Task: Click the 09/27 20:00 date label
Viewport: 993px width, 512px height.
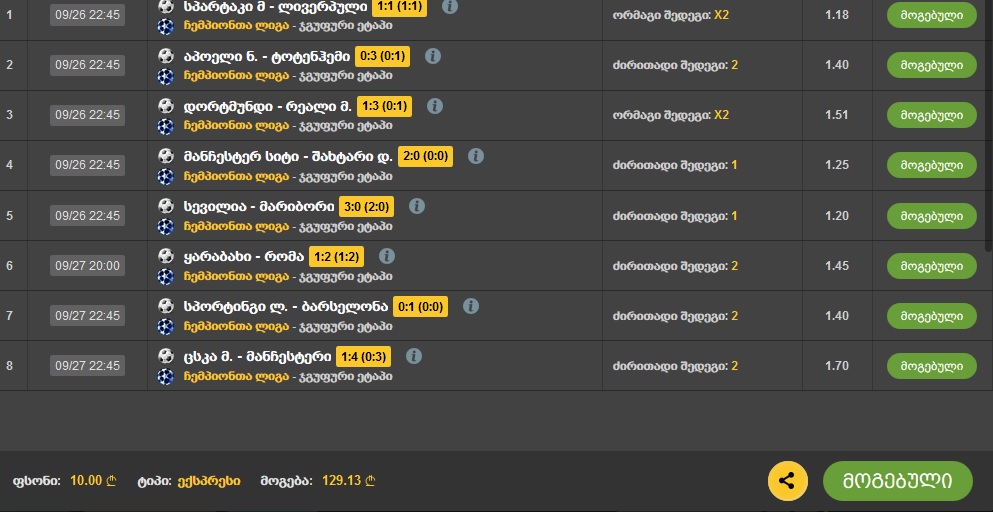Action: [87, 266]
